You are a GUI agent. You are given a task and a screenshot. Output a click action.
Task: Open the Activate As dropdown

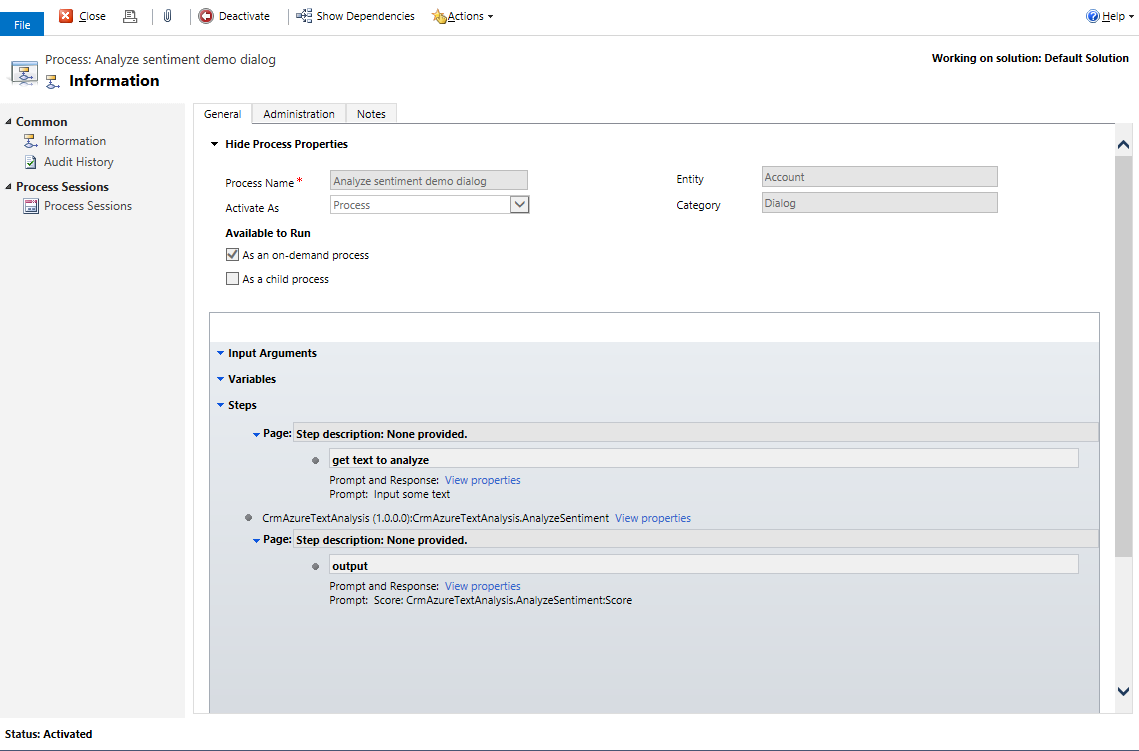pyautogui.click(x=519, y=205)
